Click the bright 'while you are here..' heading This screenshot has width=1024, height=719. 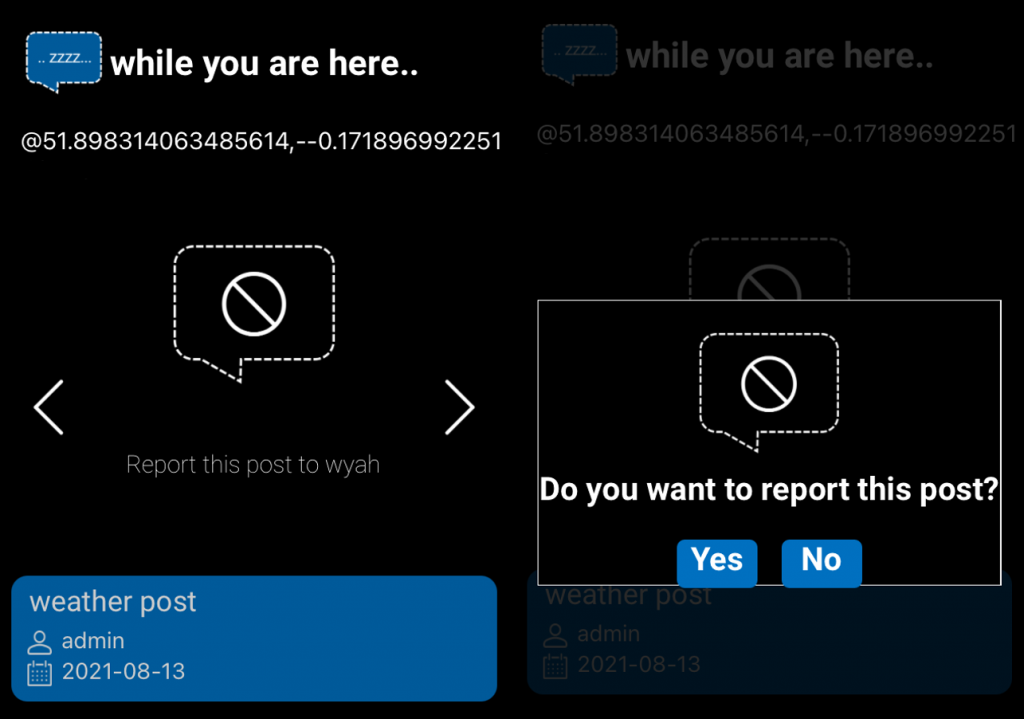point(264,64)
